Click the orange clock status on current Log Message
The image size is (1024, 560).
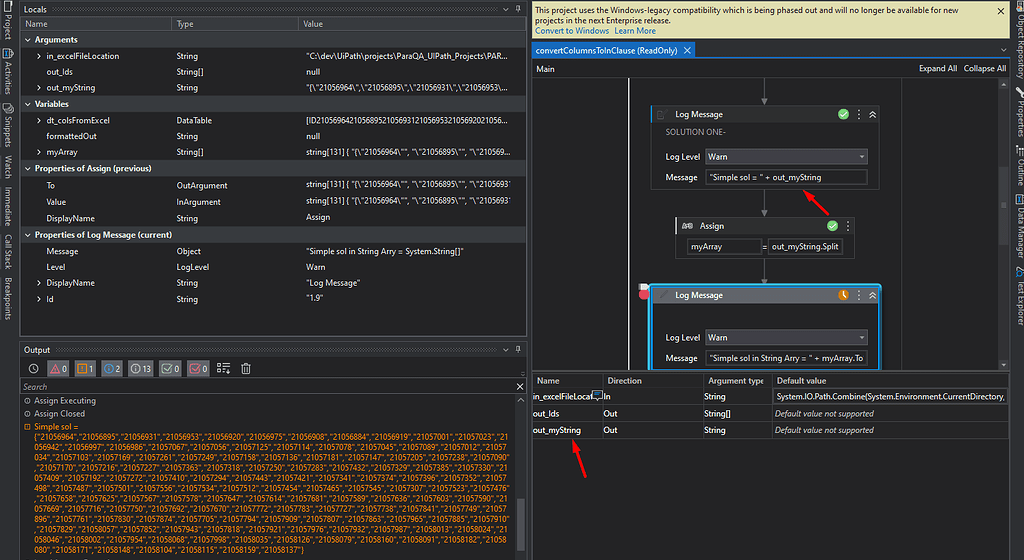(844, 295)
